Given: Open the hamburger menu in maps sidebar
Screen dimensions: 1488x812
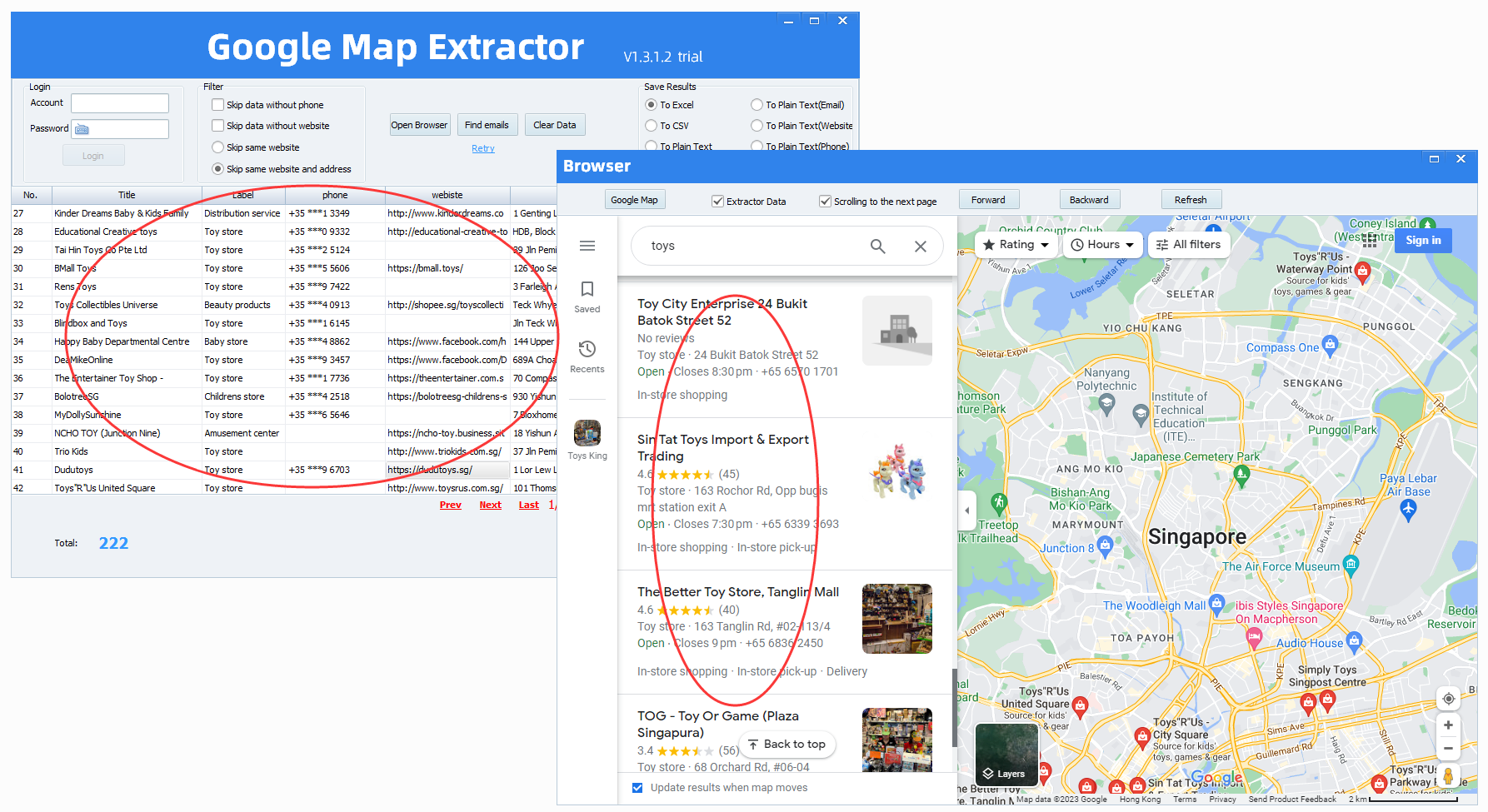Looking at the screenshot, I should (587, 246).
